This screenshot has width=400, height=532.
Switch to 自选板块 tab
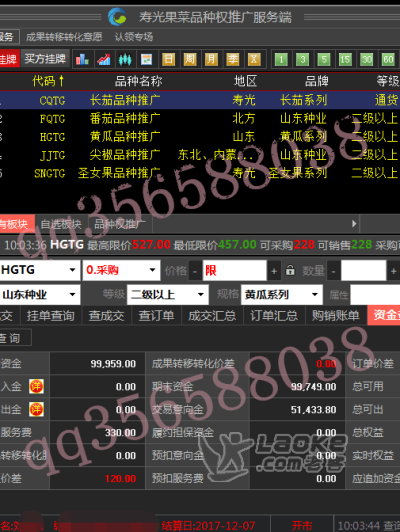pyautogui.click(x=61, y=224)
